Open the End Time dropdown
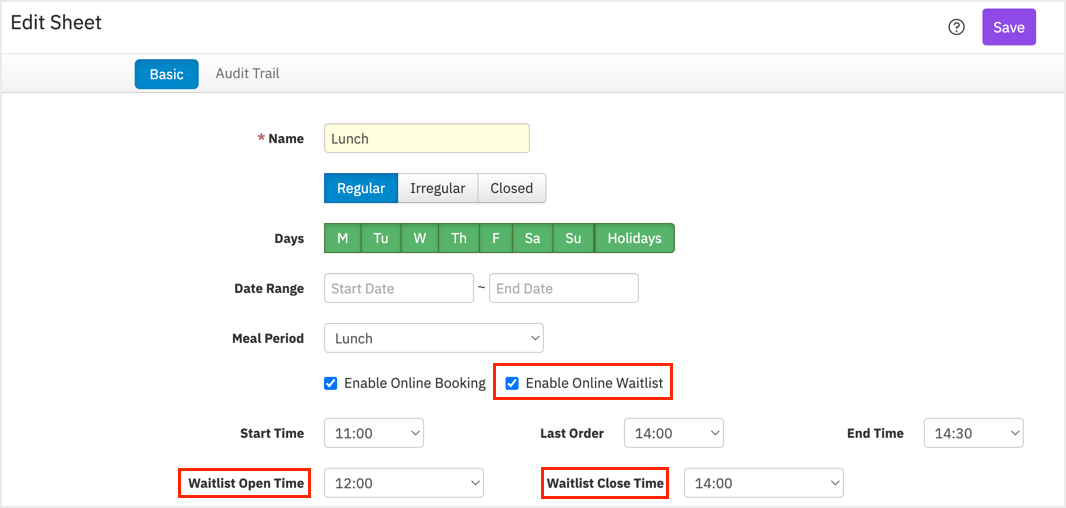This screenshot has width=1066, height=508. point(974,433)
